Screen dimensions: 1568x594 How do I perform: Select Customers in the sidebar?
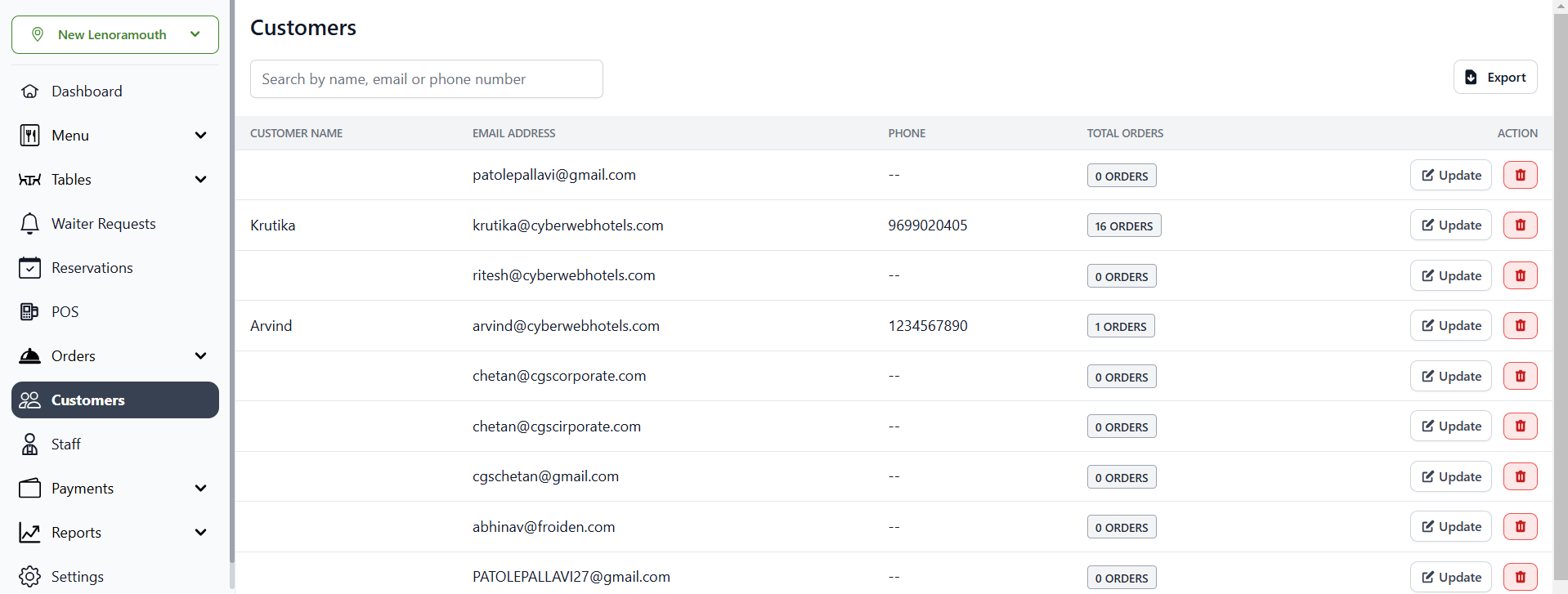click(x=114, y=400)
